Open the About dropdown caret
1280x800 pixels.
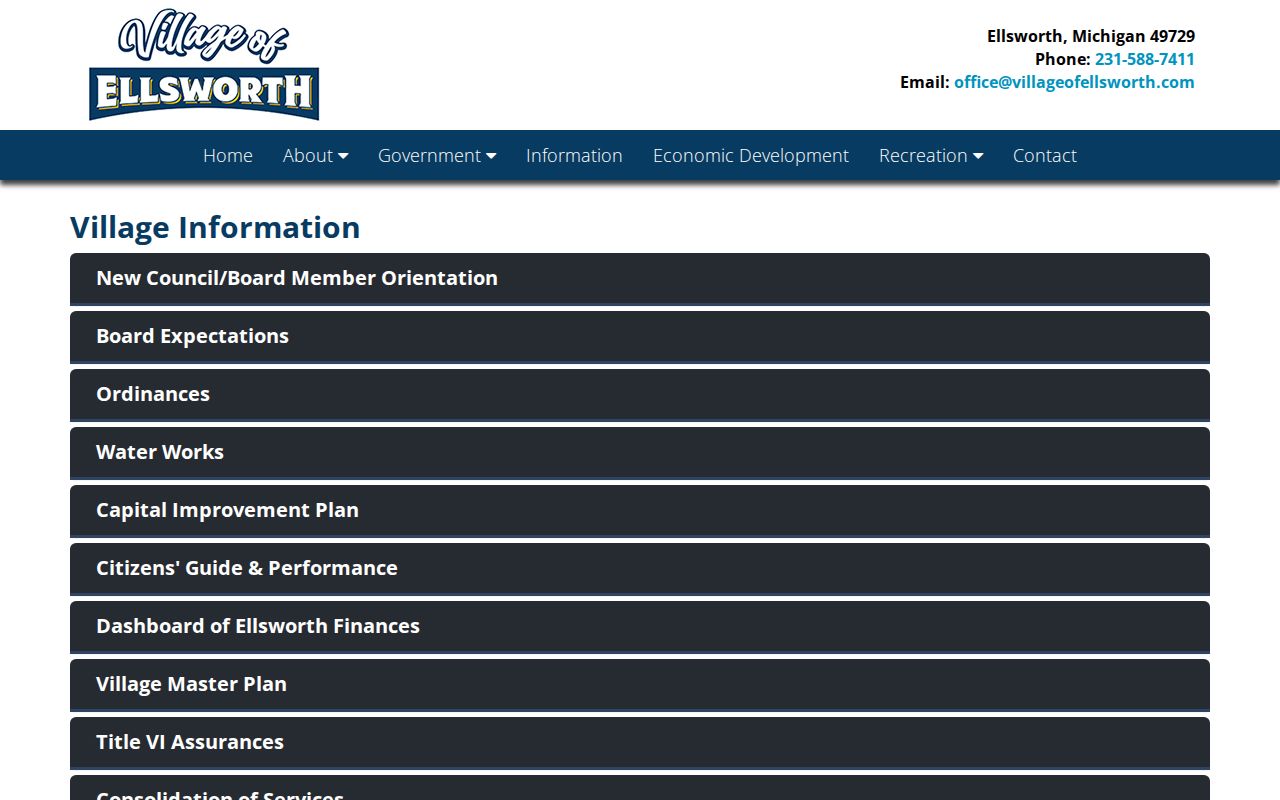pos(343,156)
